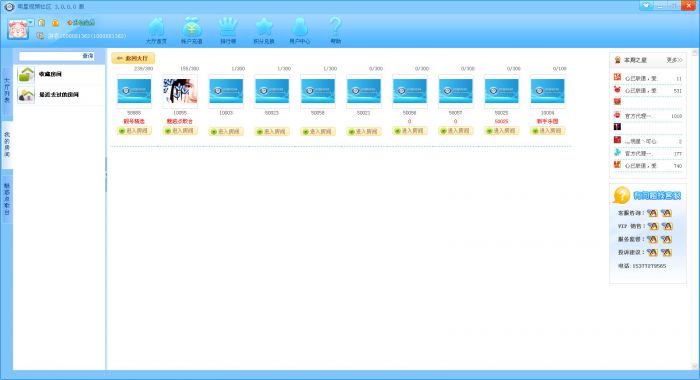This screenshot has width=700, height=380.
Task: Open the ranking list crown icon
Action: [x=228, y=30]
